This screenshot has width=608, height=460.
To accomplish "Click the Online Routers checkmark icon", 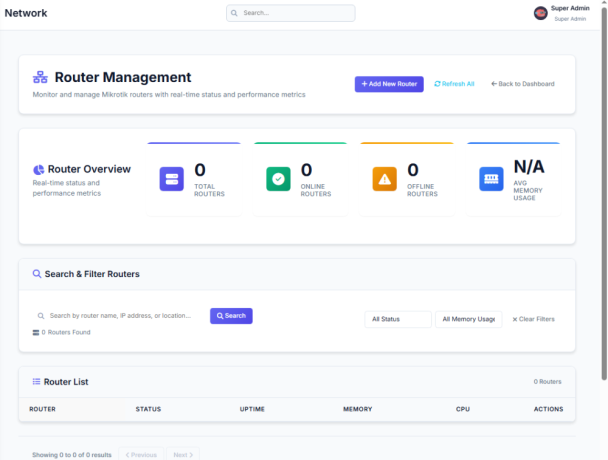I will tap(278, 179).
